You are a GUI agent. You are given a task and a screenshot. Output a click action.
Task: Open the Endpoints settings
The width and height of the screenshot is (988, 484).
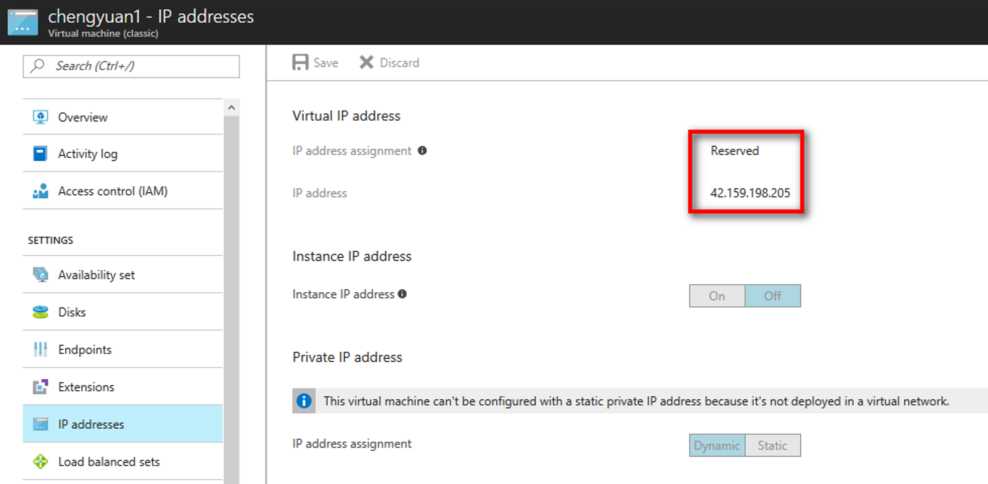point(123,349)
